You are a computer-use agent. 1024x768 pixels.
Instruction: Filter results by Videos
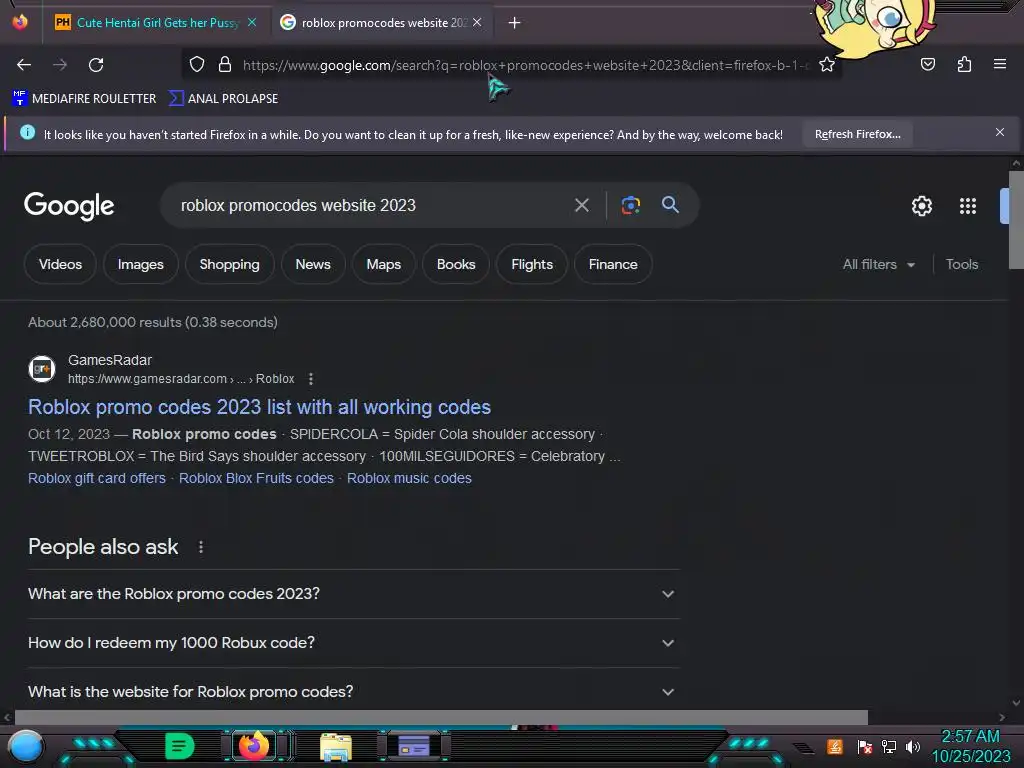coord(60,264)
